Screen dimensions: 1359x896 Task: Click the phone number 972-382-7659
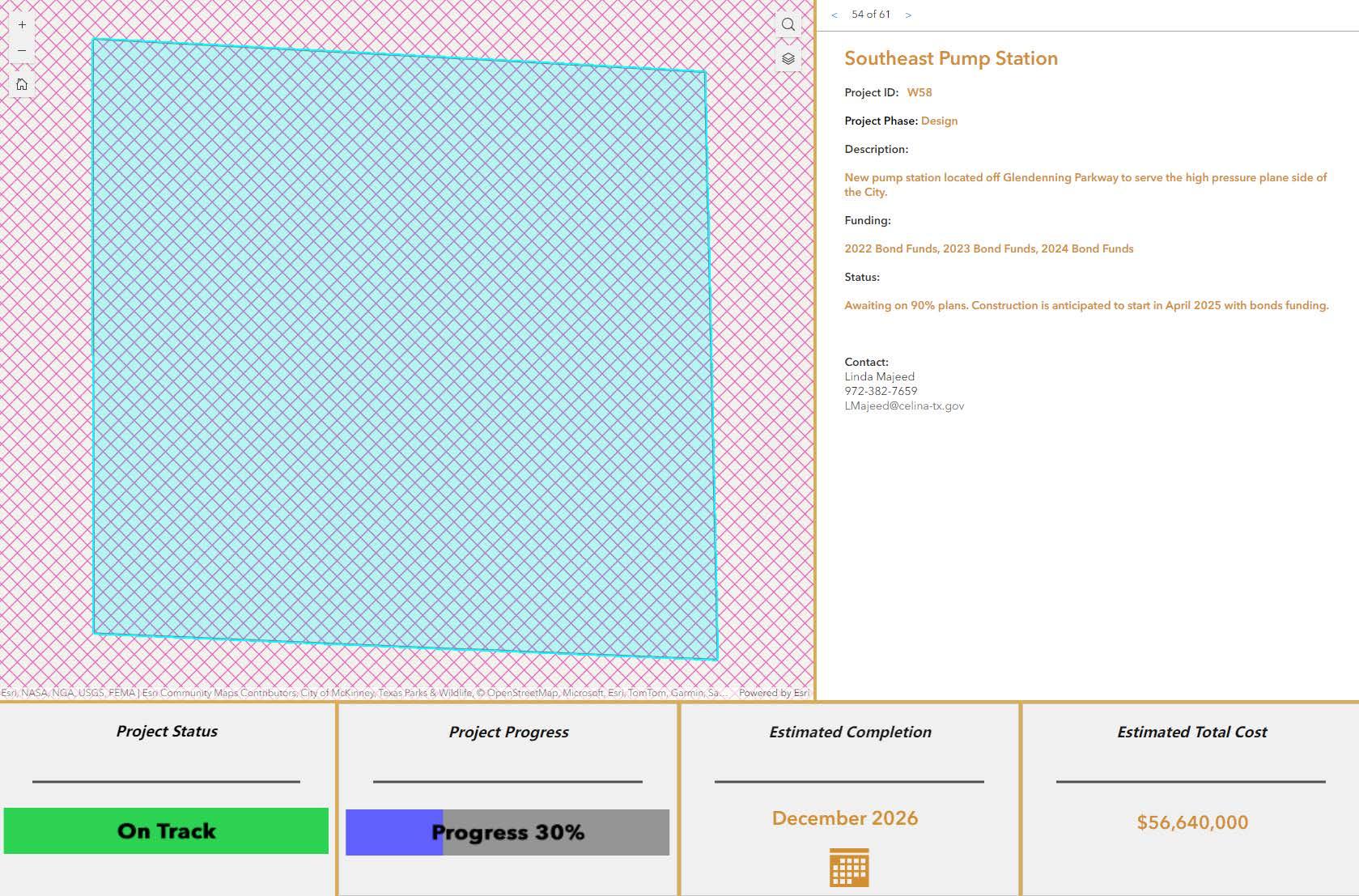click(x=881, y=391)
